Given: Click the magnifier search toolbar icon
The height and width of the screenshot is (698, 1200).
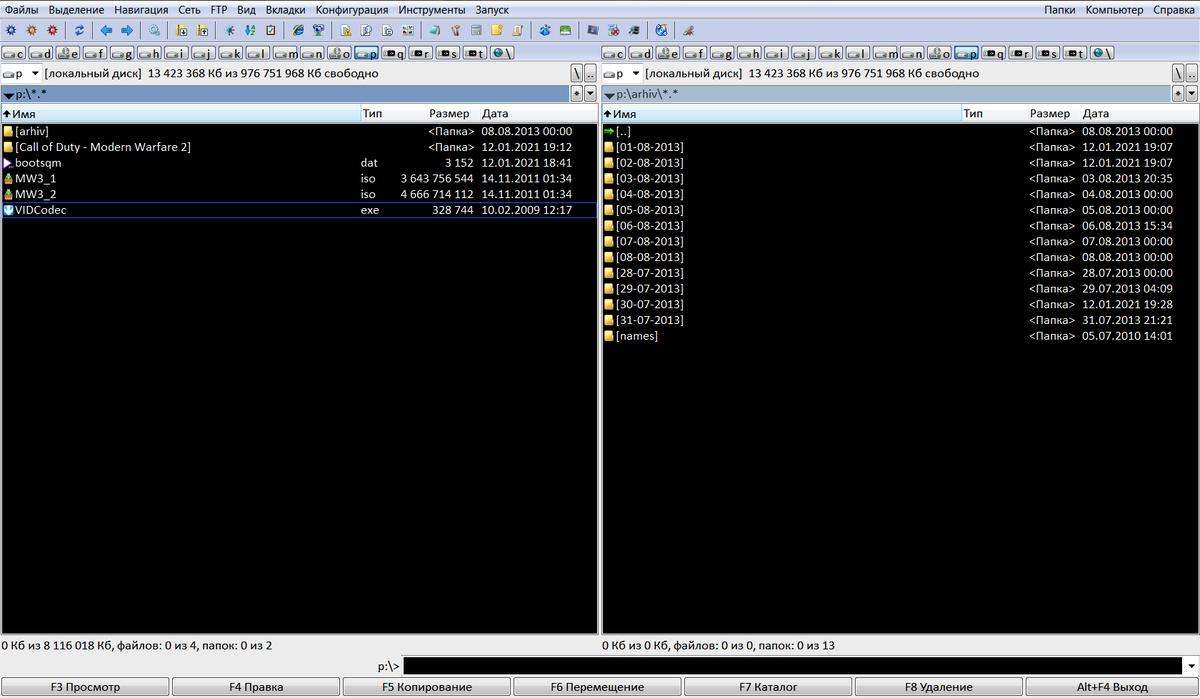Looking at the screenshot, I should (154, 29).
